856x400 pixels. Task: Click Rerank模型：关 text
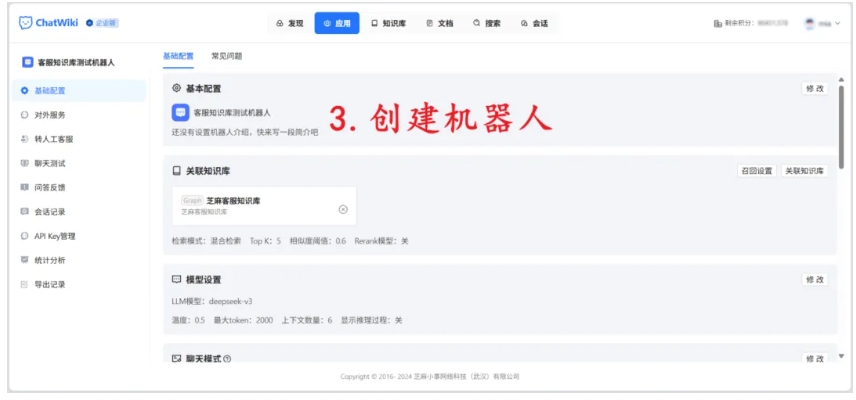coord(381,241)
